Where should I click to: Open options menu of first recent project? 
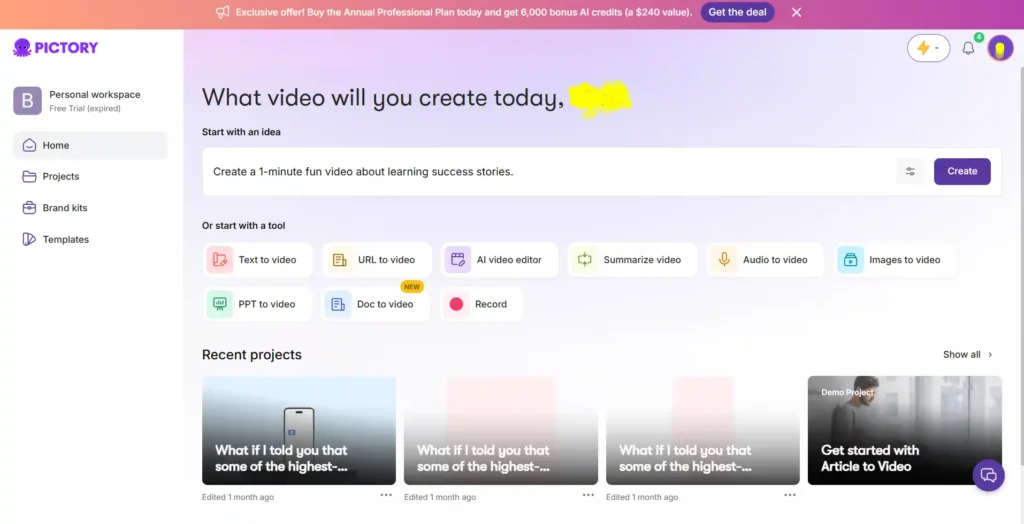(386, 495)
